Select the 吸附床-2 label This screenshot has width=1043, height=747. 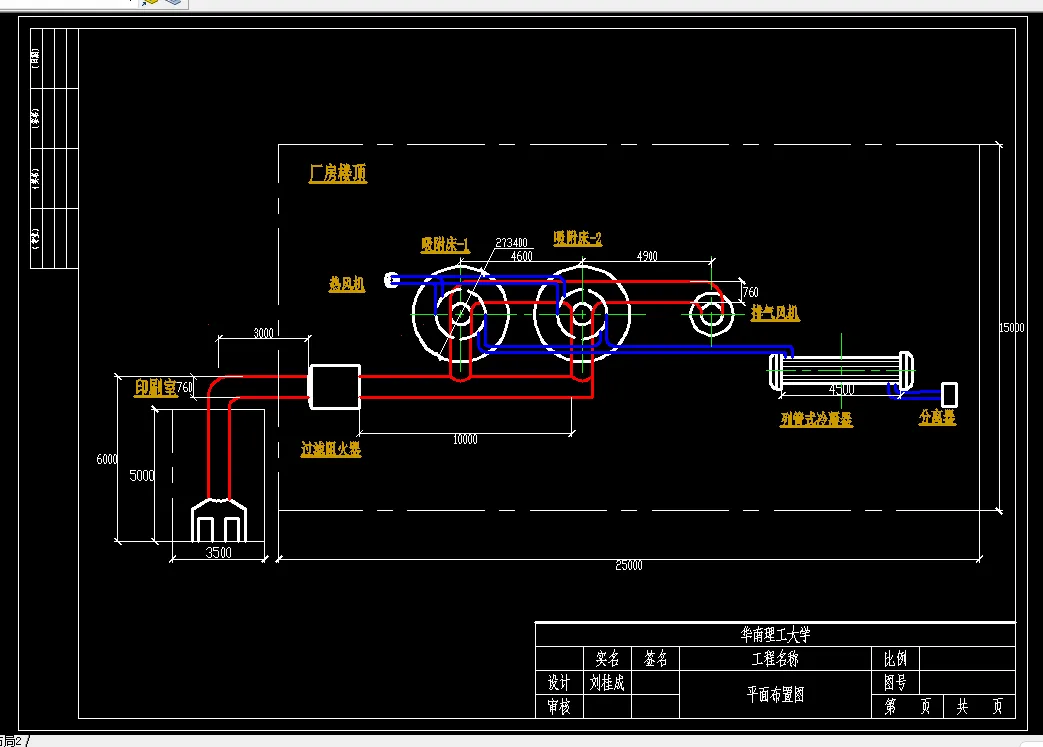tap(577, 238)
